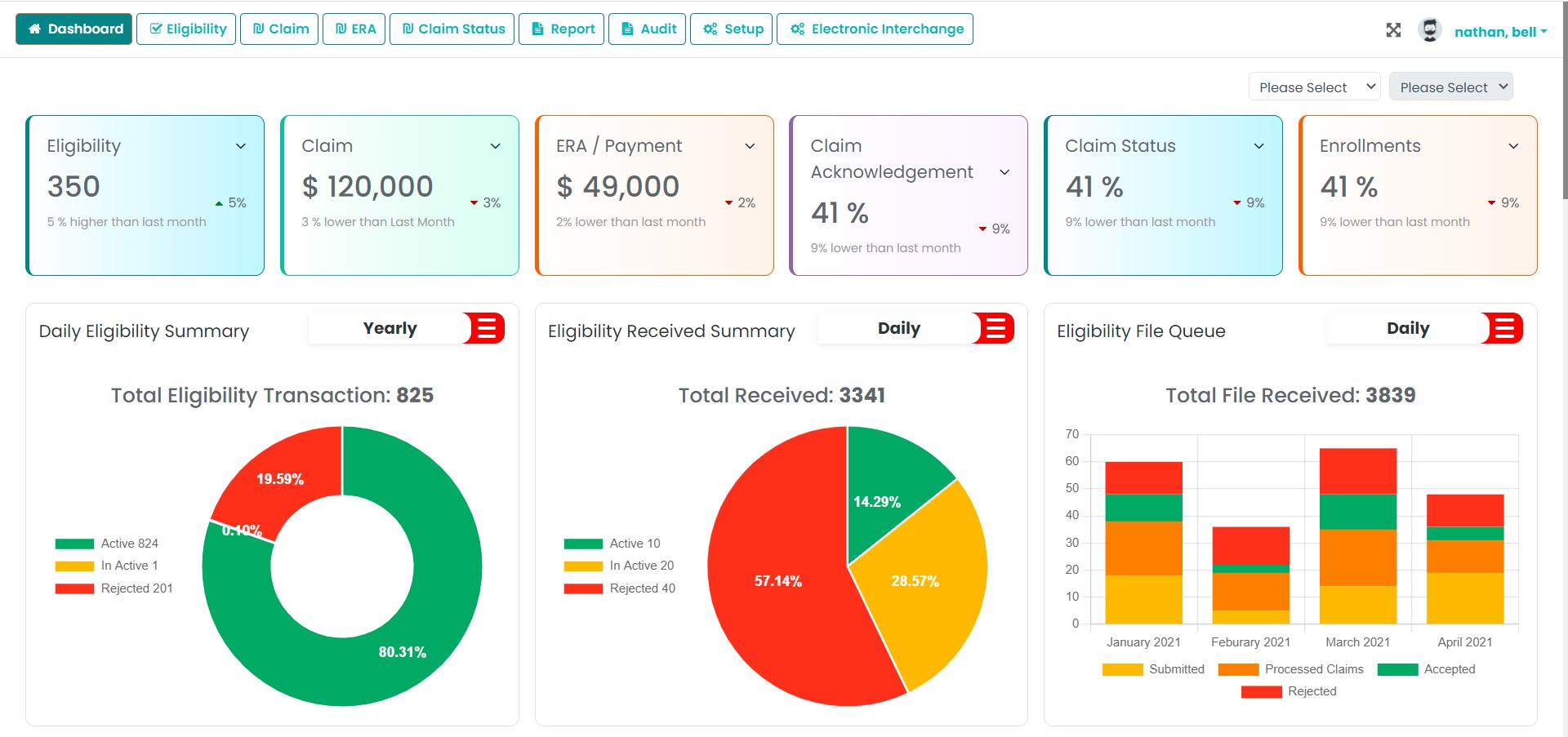Switch to the Eligibility tab
Viewport: 1568px width, 737px height.
[x=186, y=29]
